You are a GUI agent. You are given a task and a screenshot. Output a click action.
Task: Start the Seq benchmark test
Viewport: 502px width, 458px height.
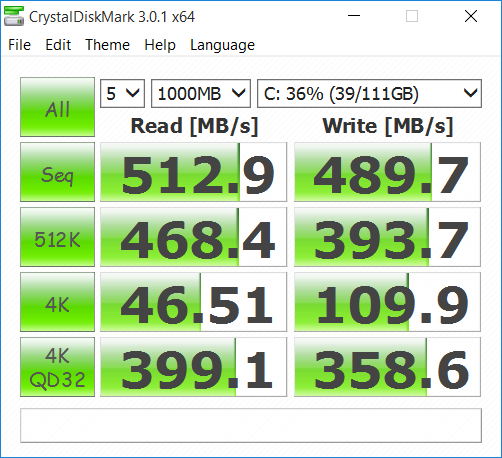click(x=57, y=172)
